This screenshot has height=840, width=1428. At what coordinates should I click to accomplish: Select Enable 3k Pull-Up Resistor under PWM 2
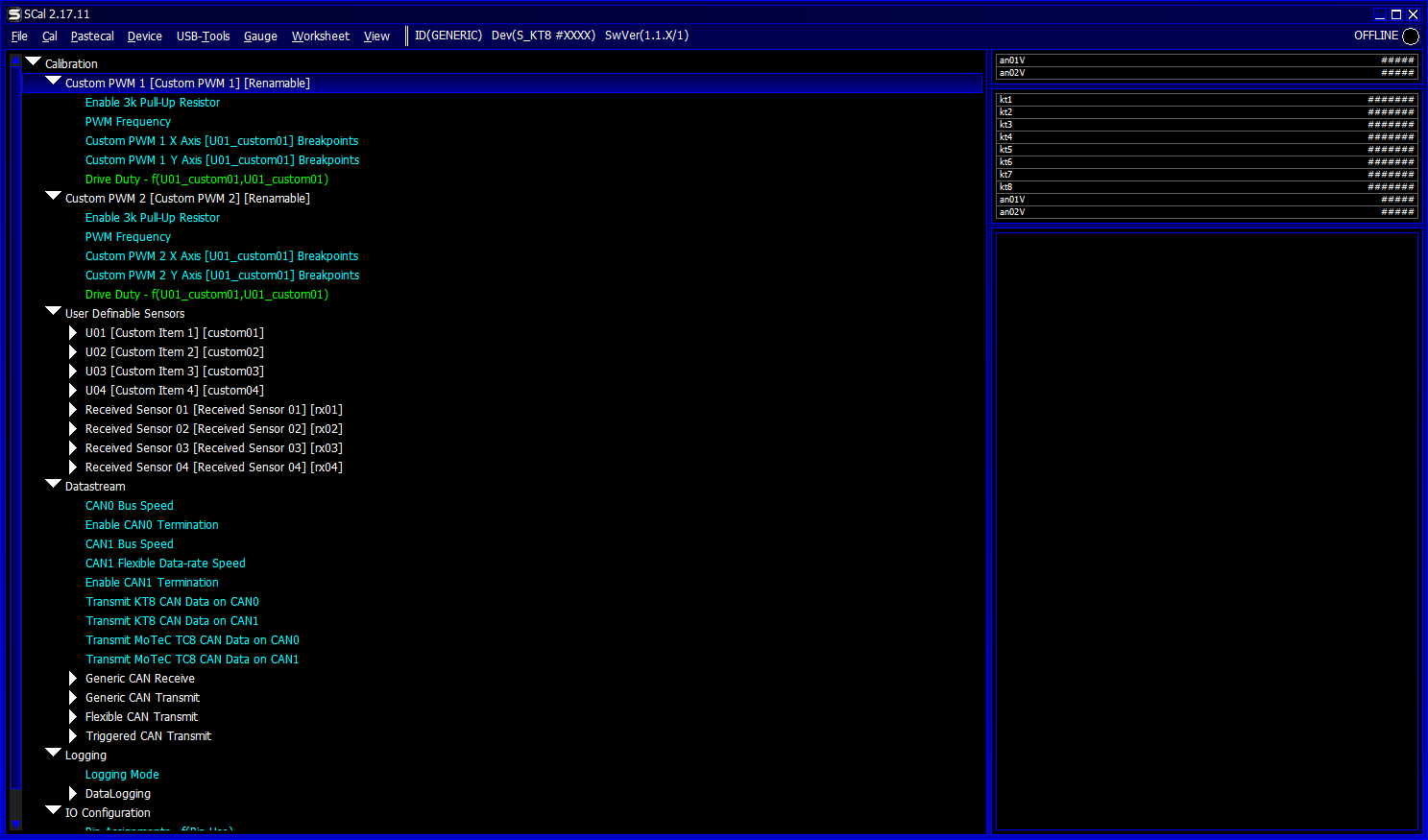tap(153, 218)
